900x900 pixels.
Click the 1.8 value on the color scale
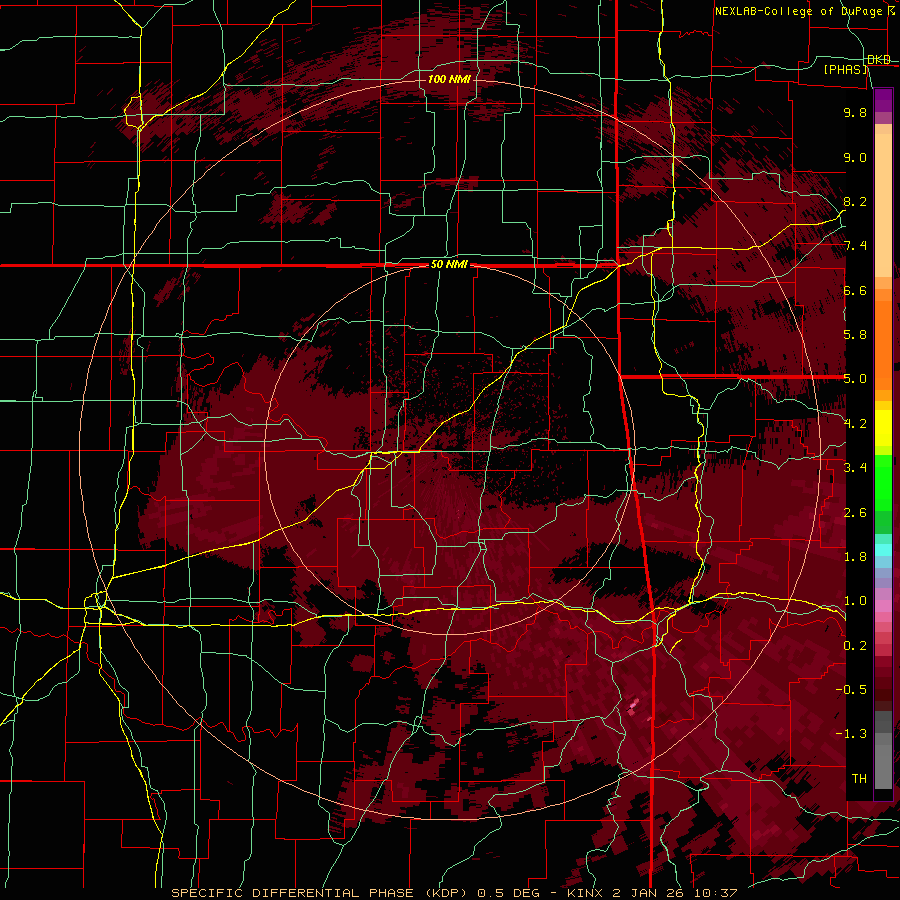point(855,557)
